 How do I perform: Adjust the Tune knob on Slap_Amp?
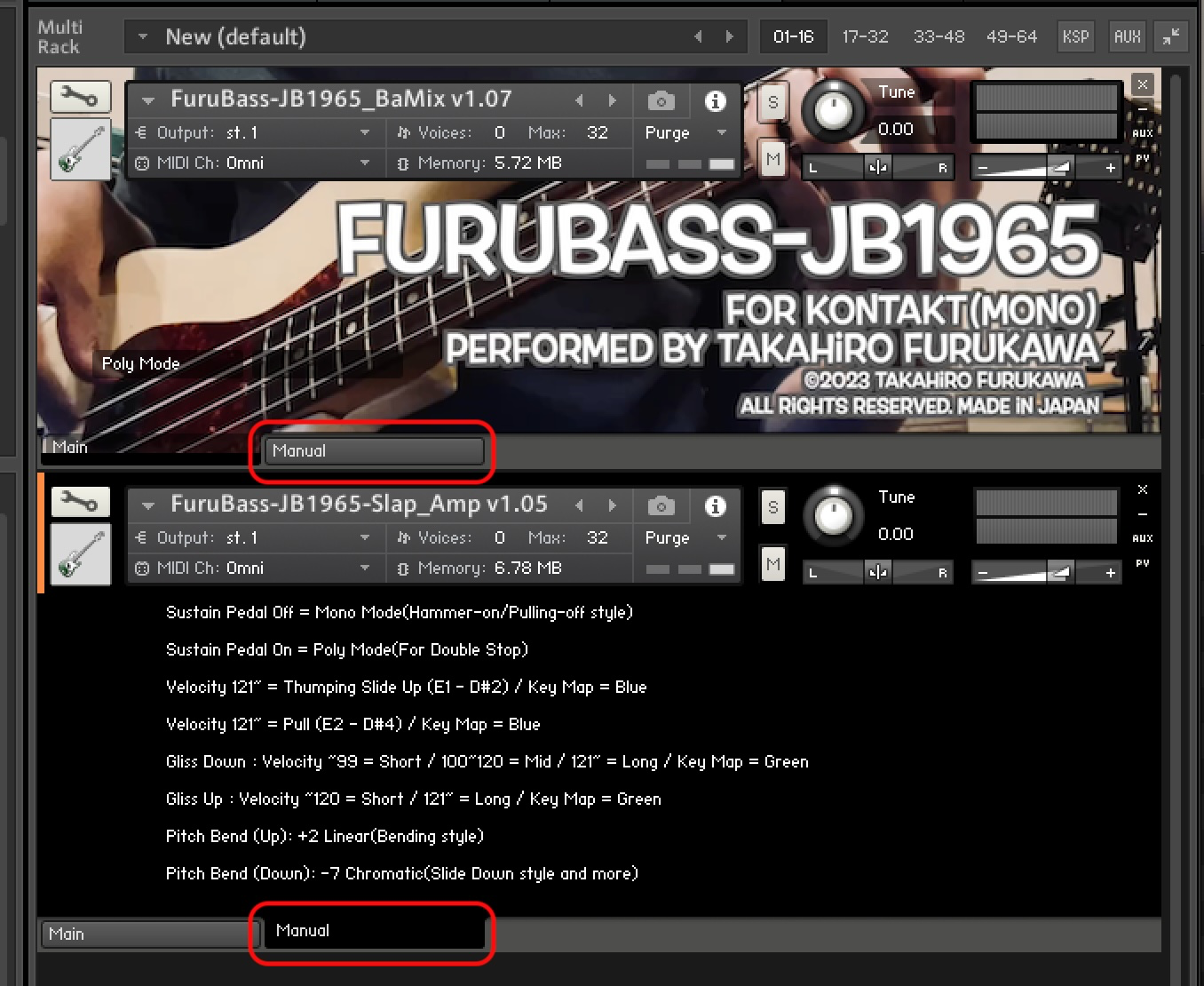pyautogui.click(x=832, y=515)
